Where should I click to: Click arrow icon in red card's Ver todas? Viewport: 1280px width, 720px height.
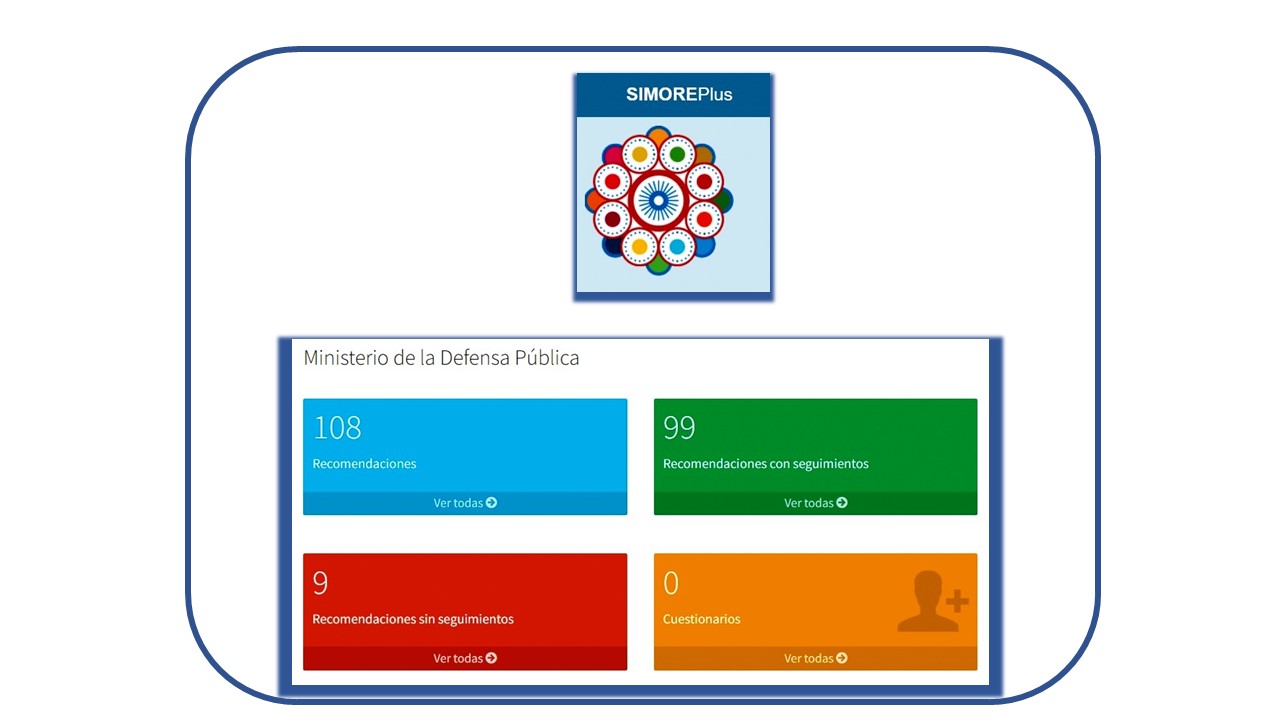(x=491, y=658)
